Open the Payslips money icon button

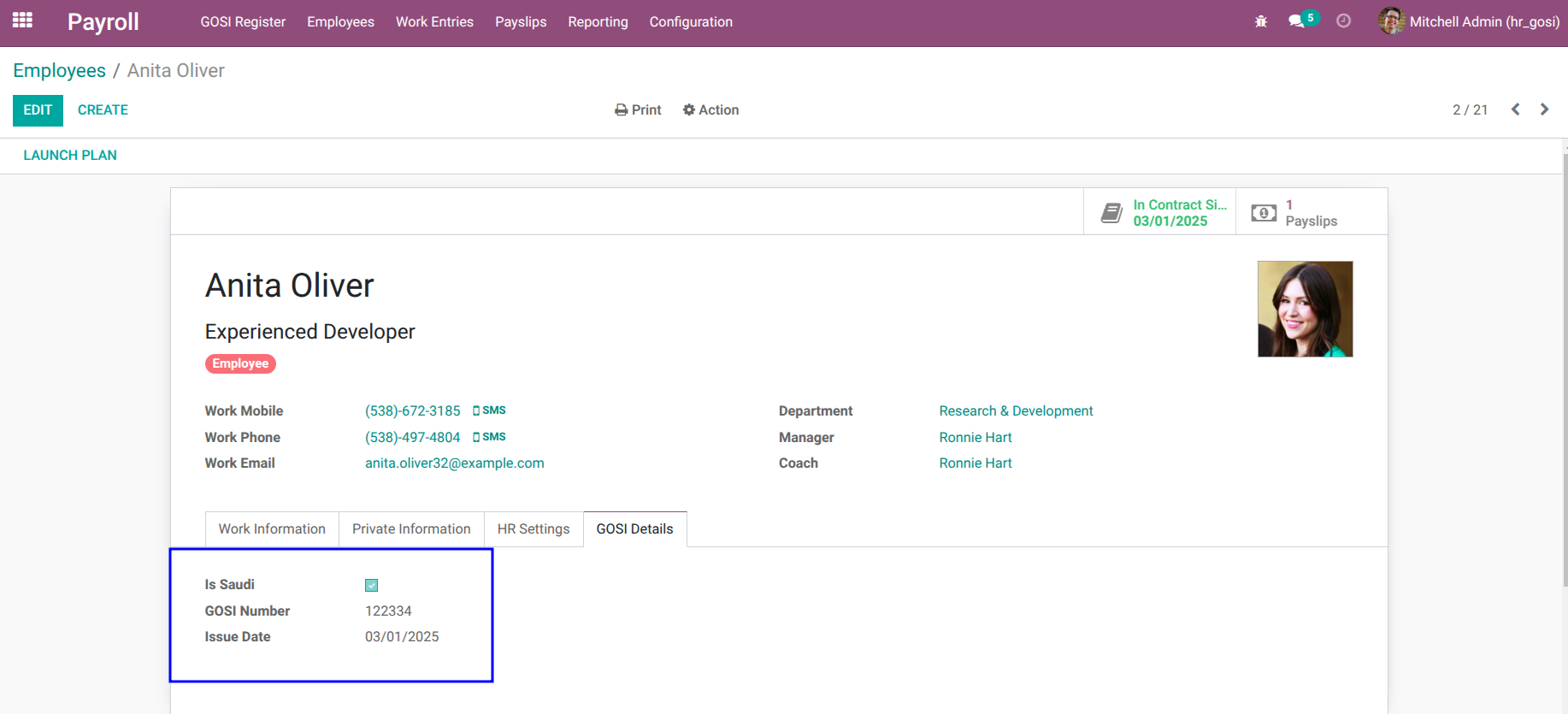click(x=1312, y=212)
